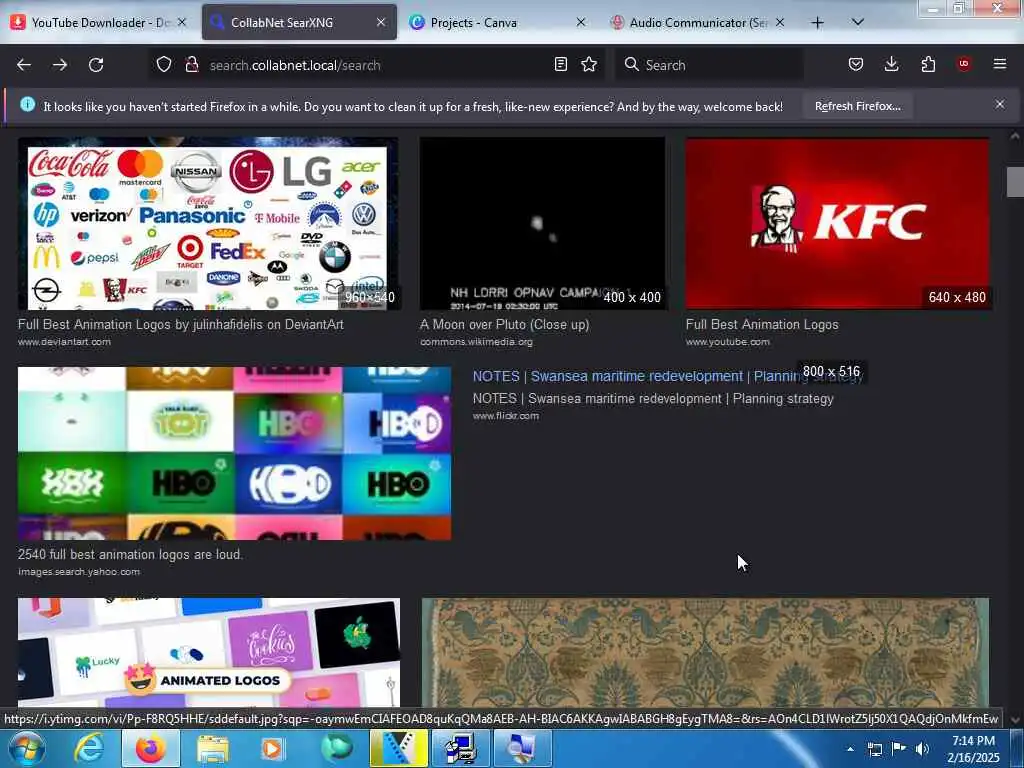1024x768 pixels.
Task: Go back to the previous page
Action: [24, 65]
